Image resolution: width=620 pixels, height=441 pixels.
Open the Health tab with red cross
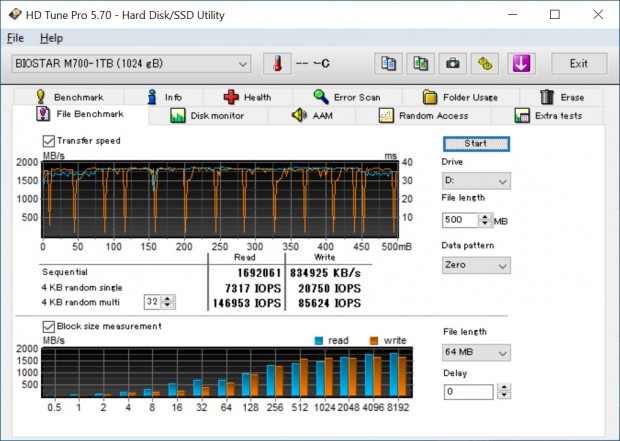pos(246,97)
